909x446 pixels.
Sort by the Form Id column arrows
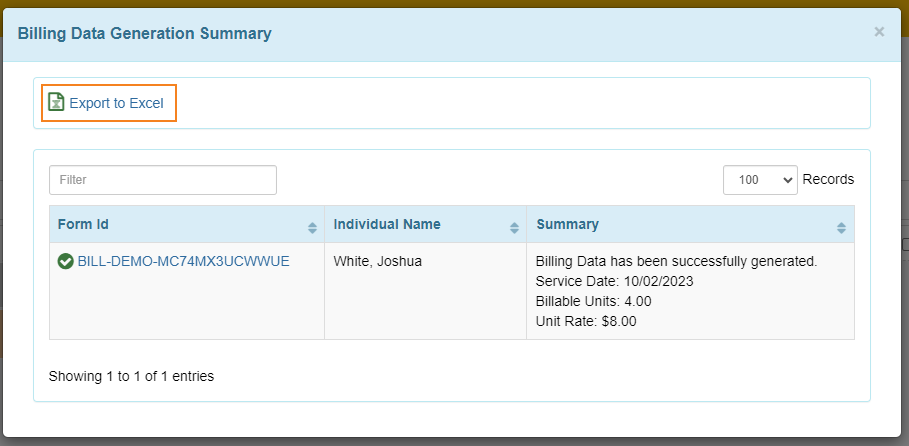click(312, 228)
